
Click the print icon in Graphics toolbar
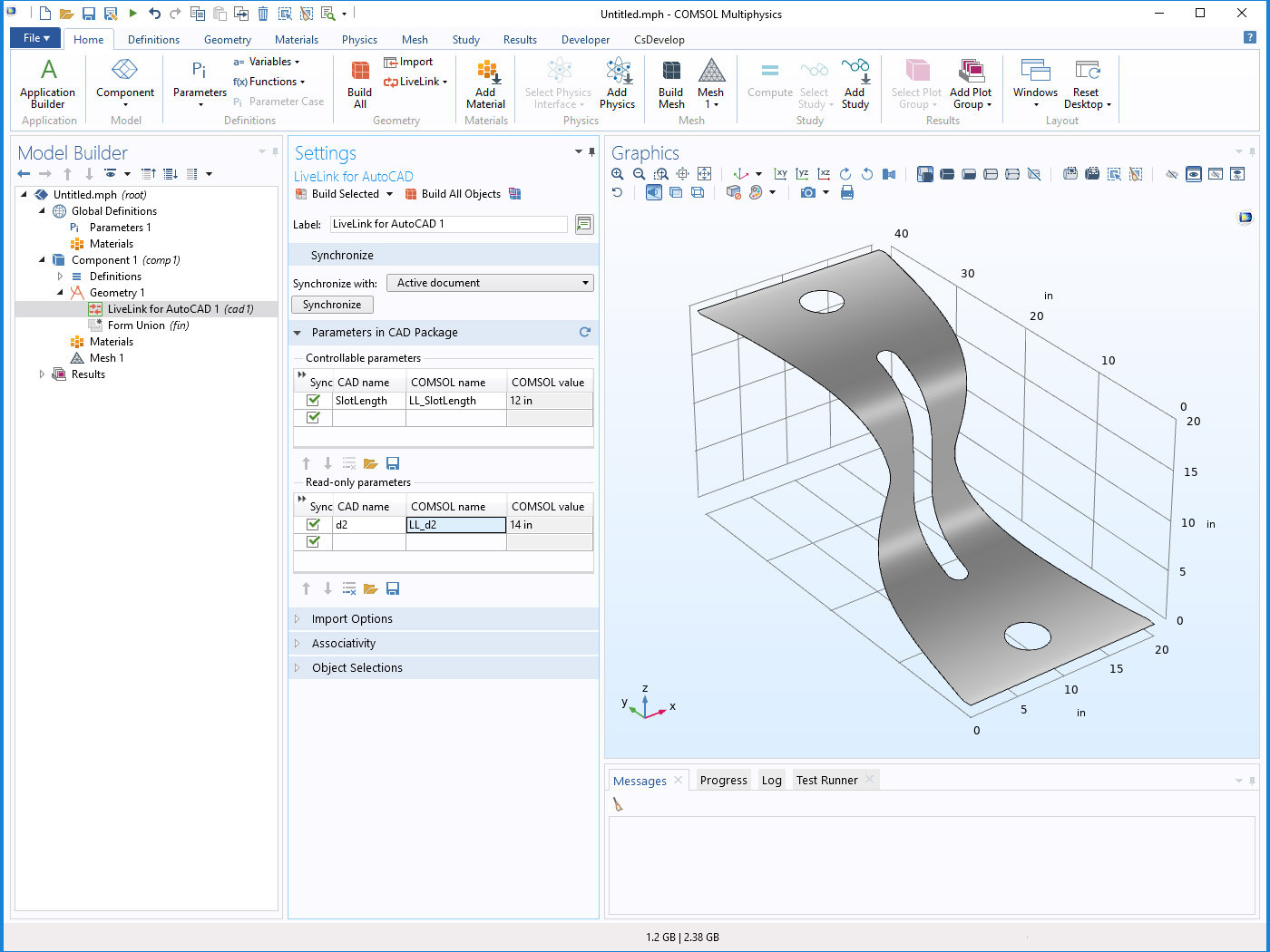(x=847, y=192)
